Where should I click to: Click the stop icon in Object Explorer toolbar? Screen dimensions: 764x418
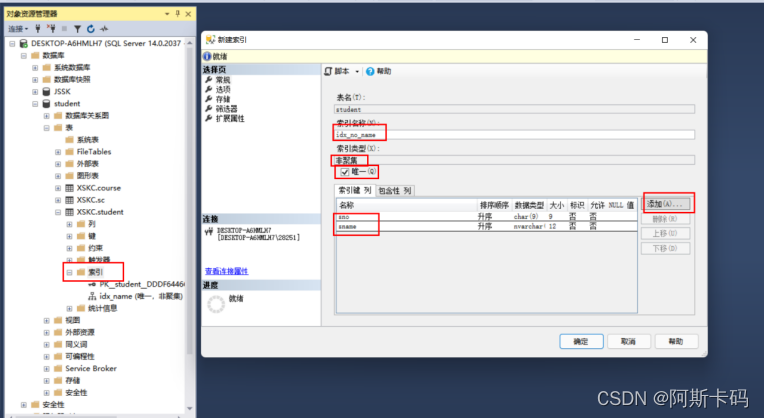click(64, 29)
